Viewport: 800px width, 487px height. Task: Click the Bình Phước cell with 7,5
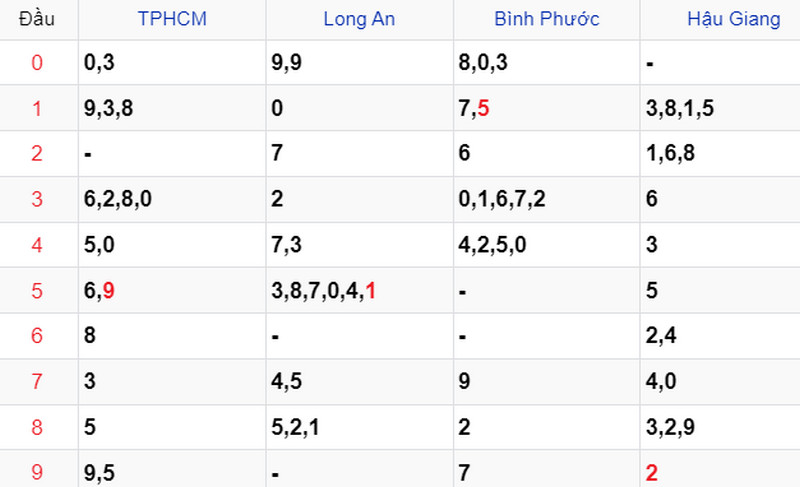tap(546, 108)
